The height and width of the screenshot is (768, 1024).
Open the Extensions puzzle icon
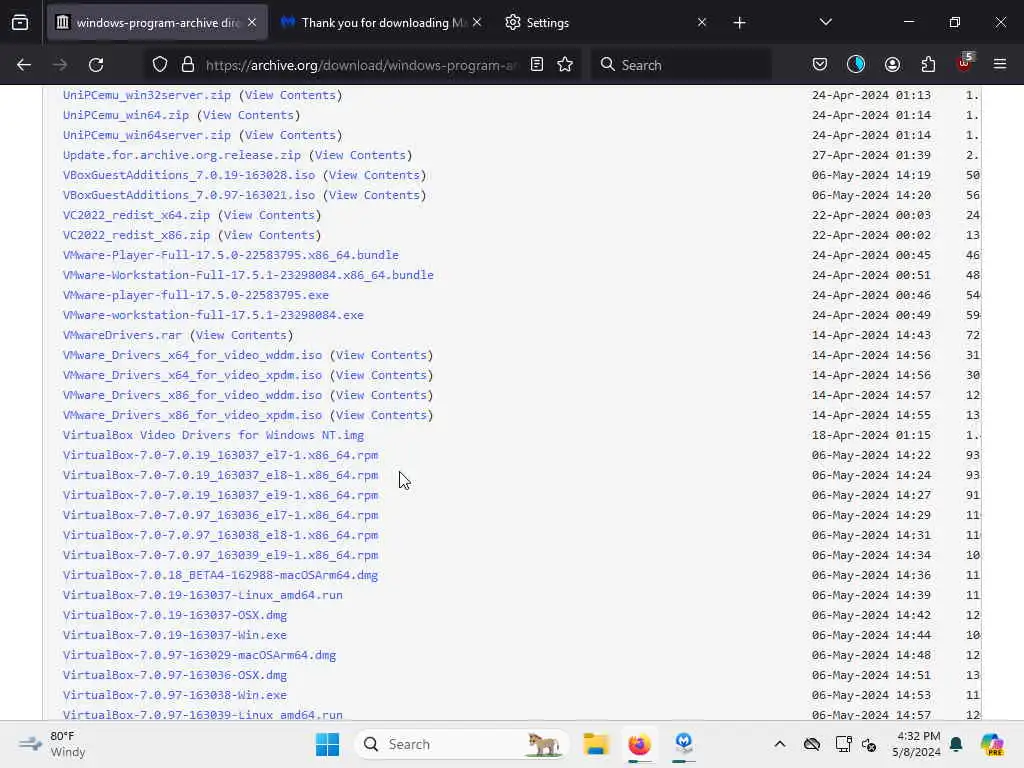point(929,65)
